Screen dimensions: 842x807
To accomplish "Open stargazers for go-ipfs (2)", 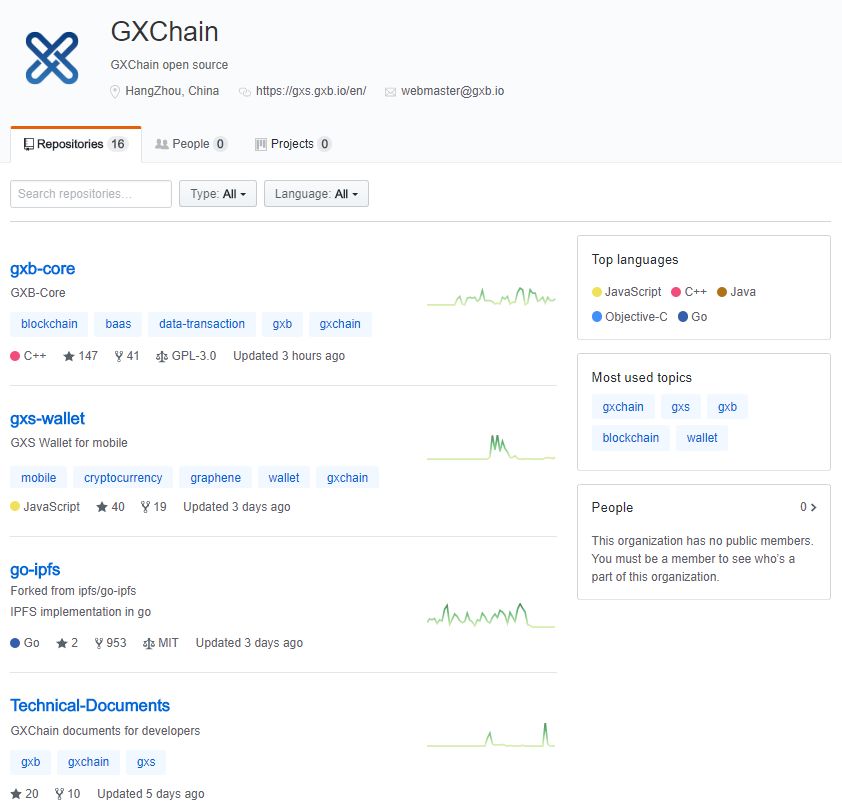I will [67, 643].
